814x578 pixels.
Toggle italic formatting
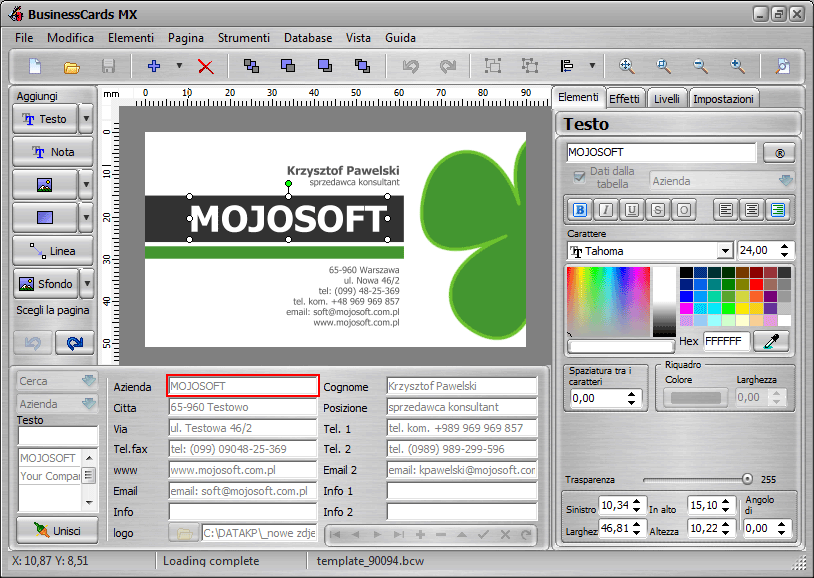click(x=605, y=210)
